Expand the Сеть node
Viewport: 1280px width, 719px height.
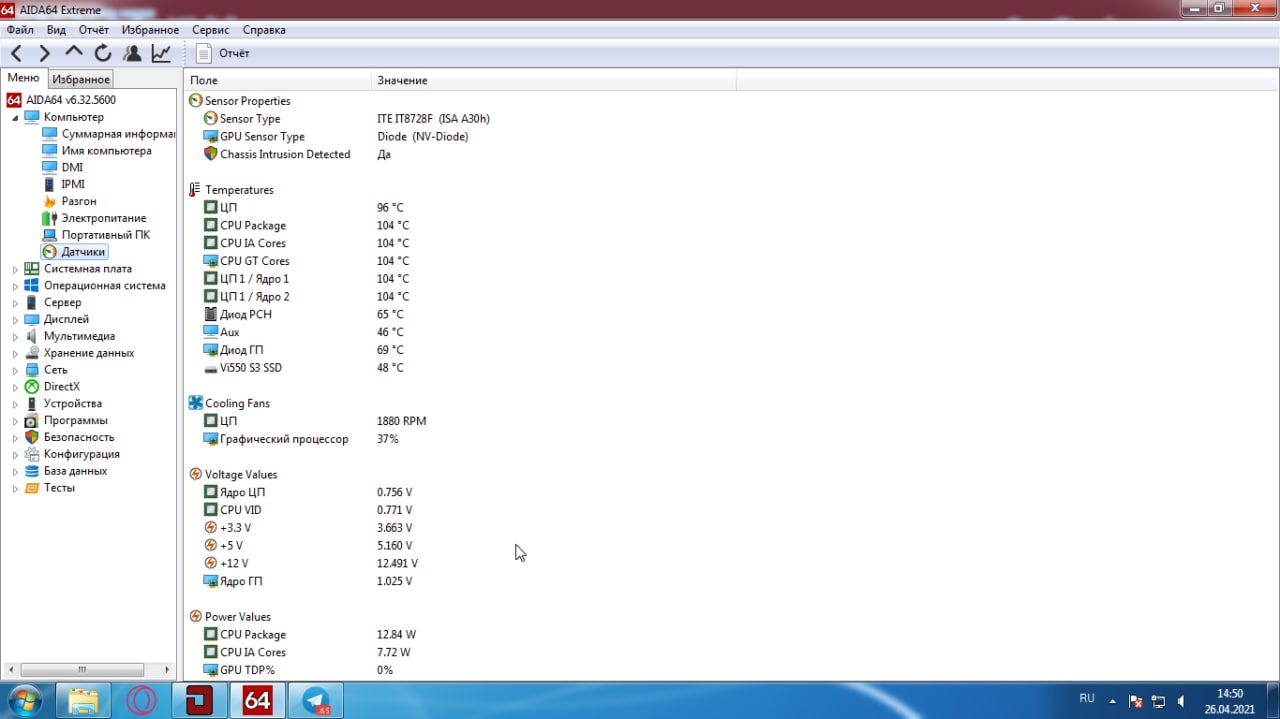(x=15, y=370)
